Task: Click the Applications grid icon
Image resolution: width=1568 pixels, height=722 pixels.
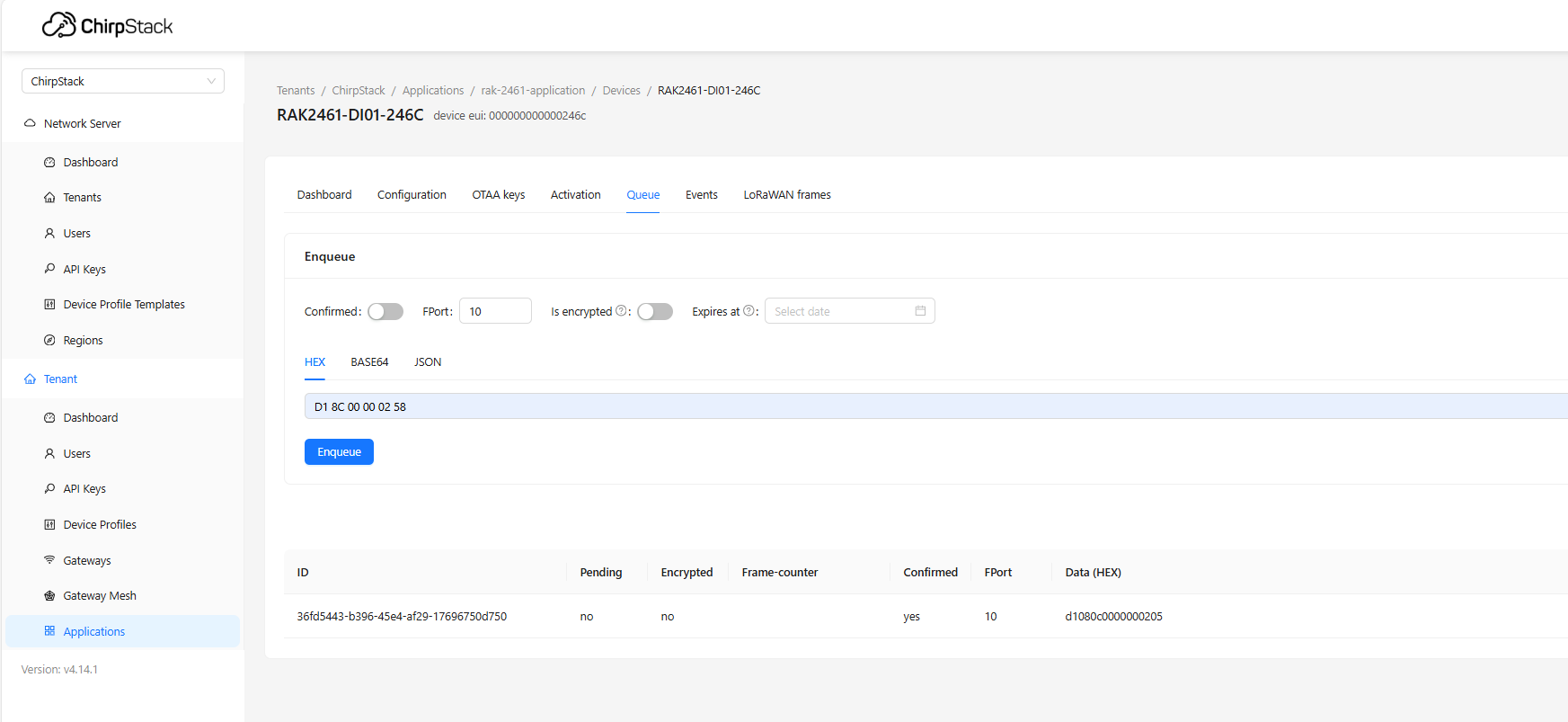Action: 49,631
